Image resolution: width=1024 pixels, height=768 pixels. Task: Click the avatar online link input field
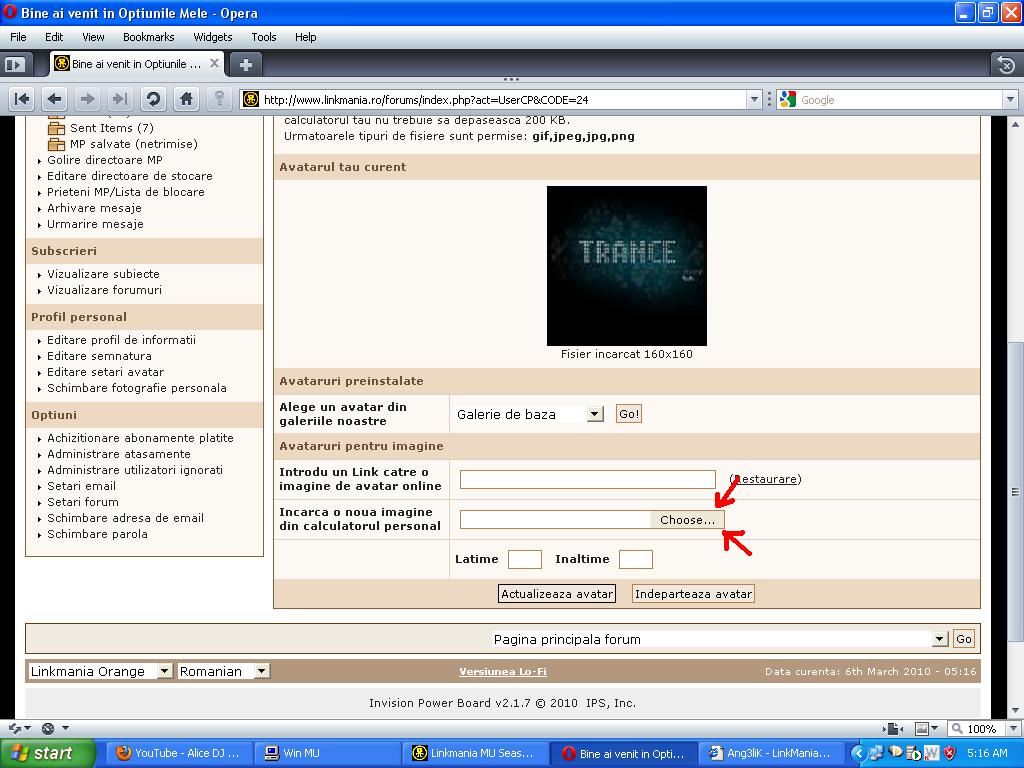pyautogui.click(x=588, y=479)
